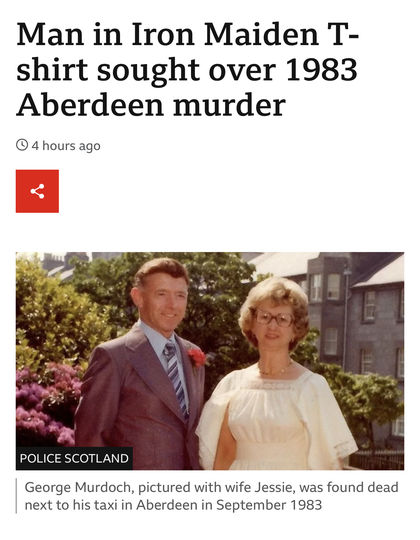Click 'September 1983' in the caption
The height and width of the screenshot is (540, 420).
[269, 505]
